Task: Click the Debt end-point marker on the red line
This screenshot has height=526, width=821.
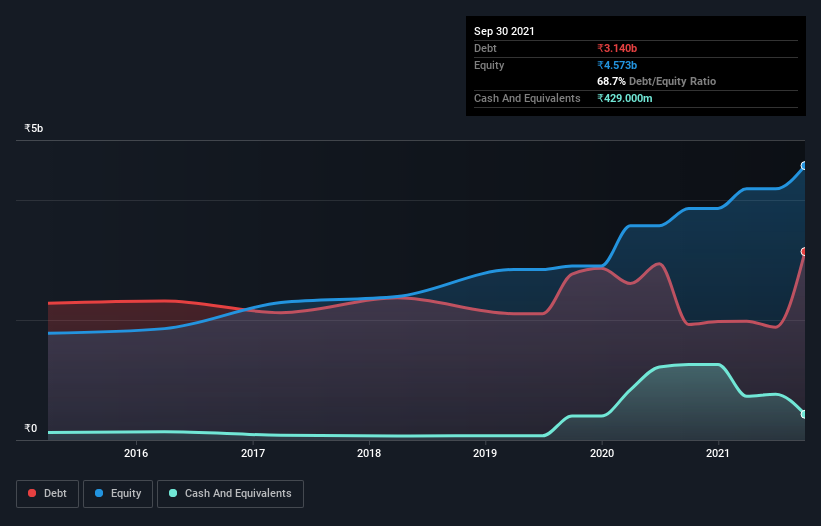Action: 804,252
